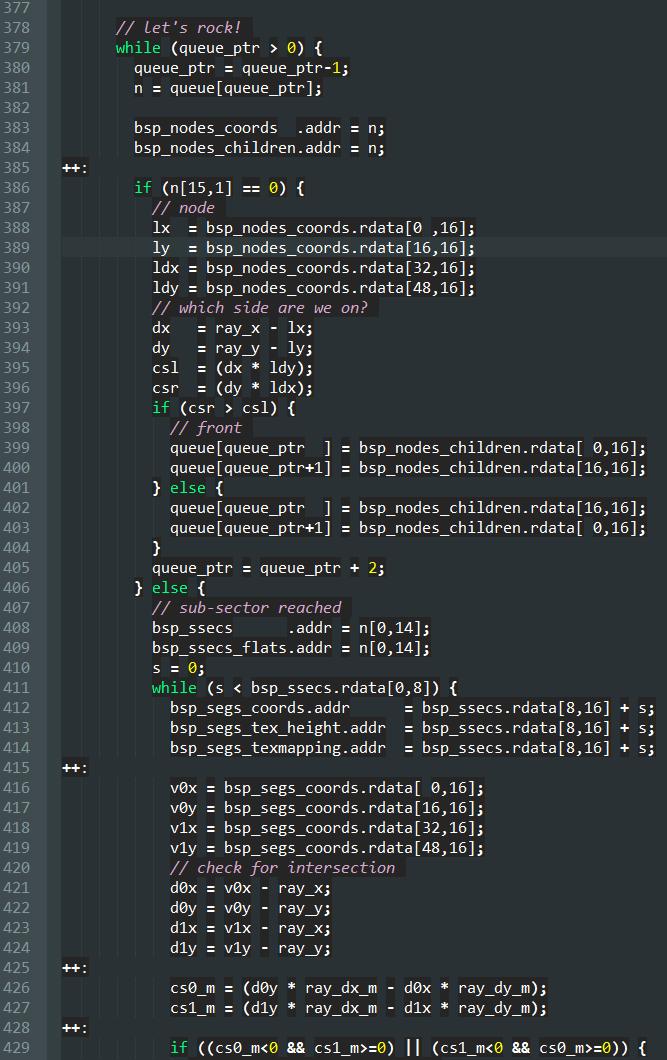The image size is (667, 1060).
Task: Click line 399 queue[queue_ptr ] assignment
Action: 408,448
